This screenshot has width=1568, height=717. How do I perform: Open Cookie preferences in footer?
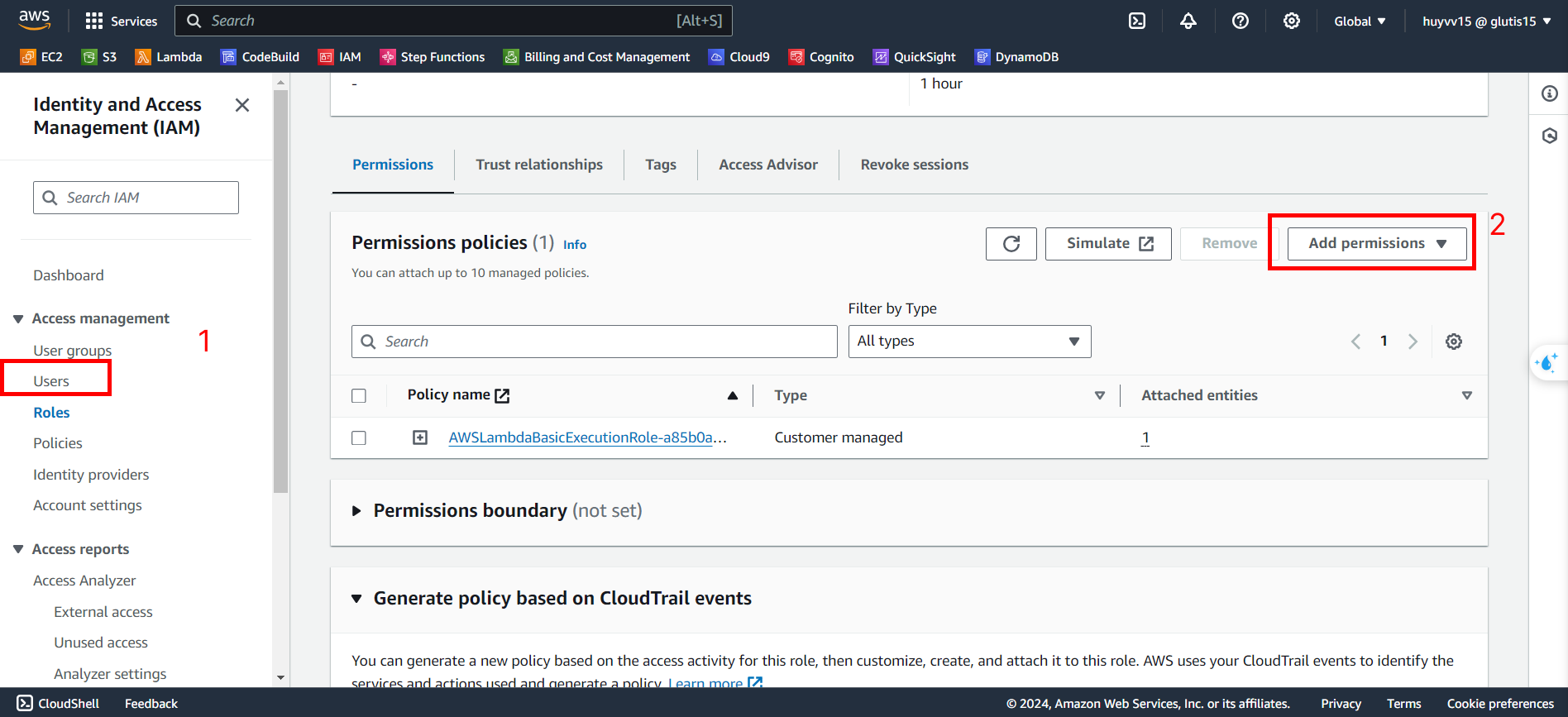[1500, 704]
